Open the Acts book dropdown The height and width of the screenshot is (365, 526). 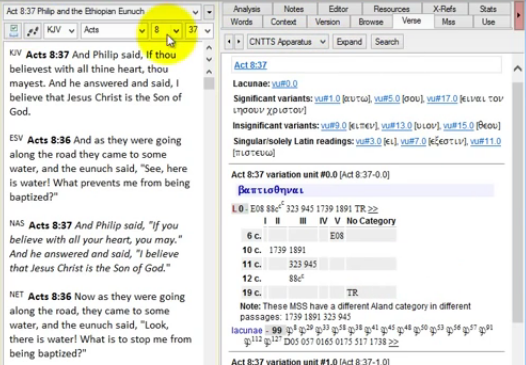click(x=114, y=31)
